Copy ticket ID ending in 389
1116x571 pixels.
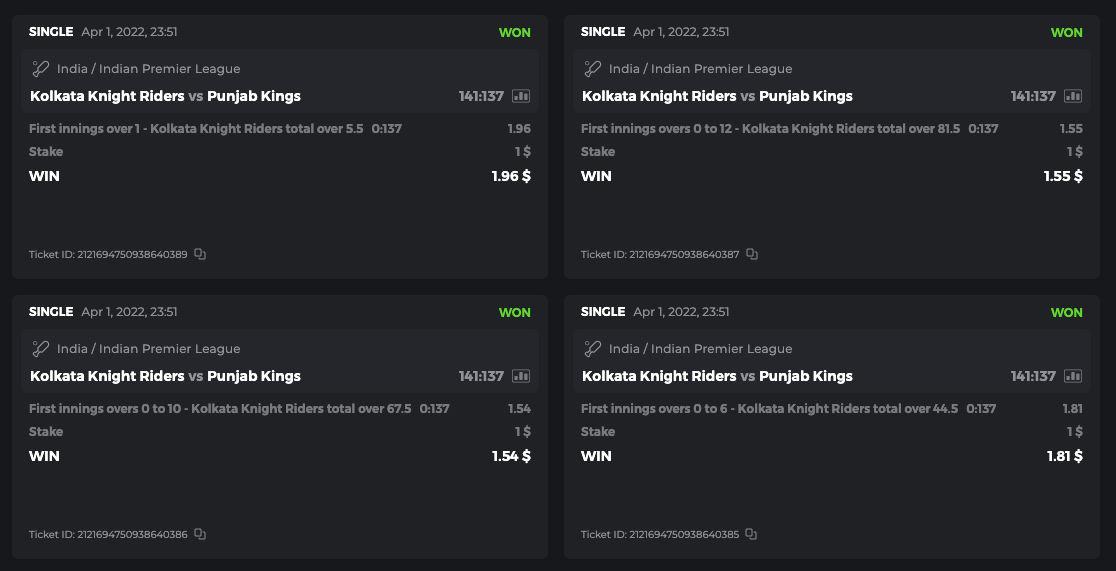(200, 254)
